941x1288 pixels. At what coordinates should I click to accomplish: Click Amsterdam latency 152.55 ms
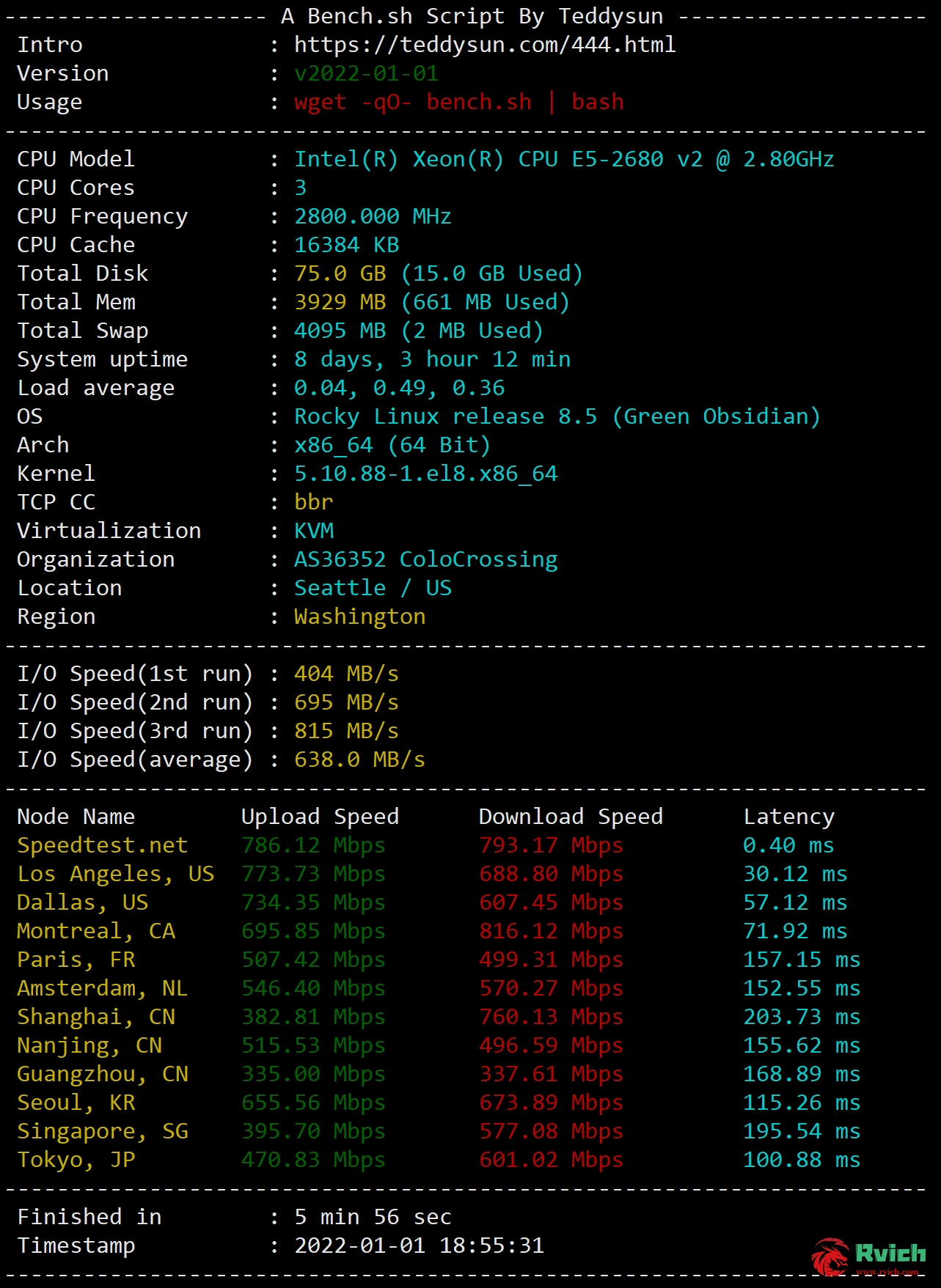802,988
